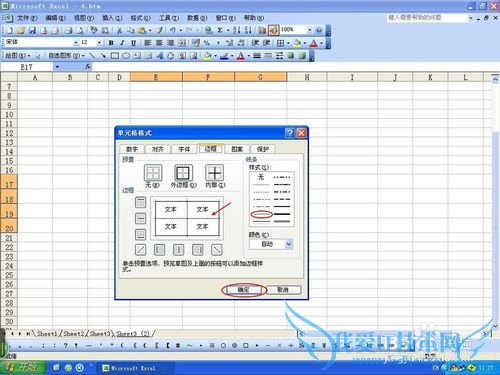Select the Rectangle drawing tool
The image size is (500, 375).
115,56
